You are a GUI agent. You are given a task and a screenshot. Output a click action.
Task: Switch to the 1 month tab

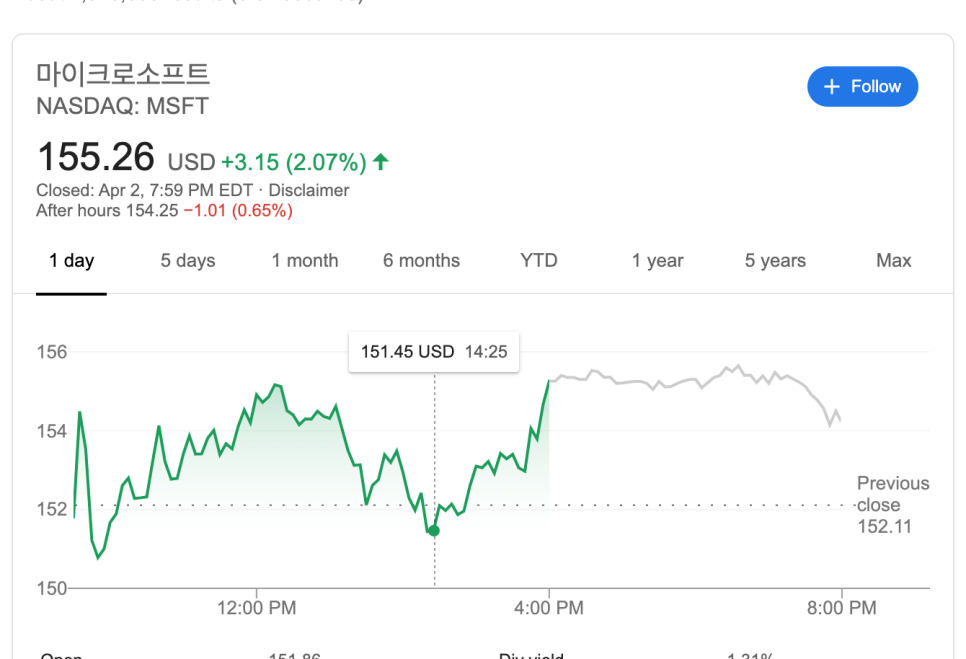(x=305, y=261)
